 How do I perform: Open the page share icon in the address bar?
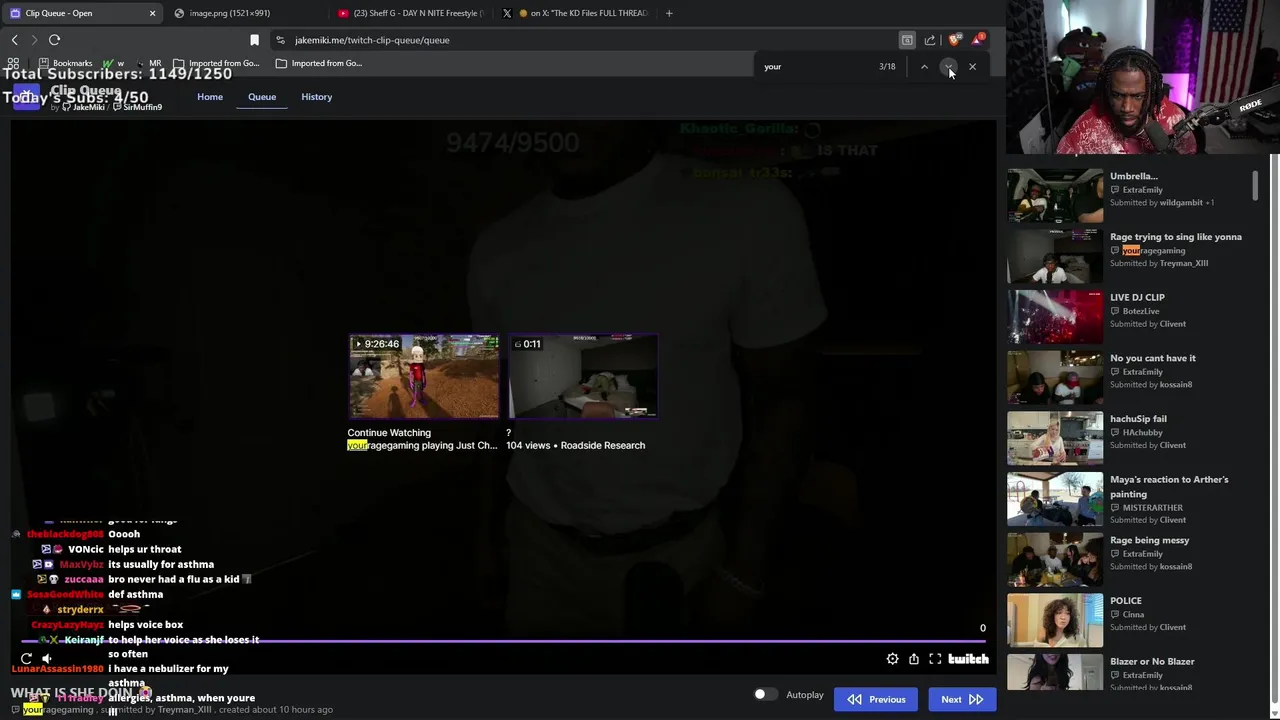click(930, 40)
